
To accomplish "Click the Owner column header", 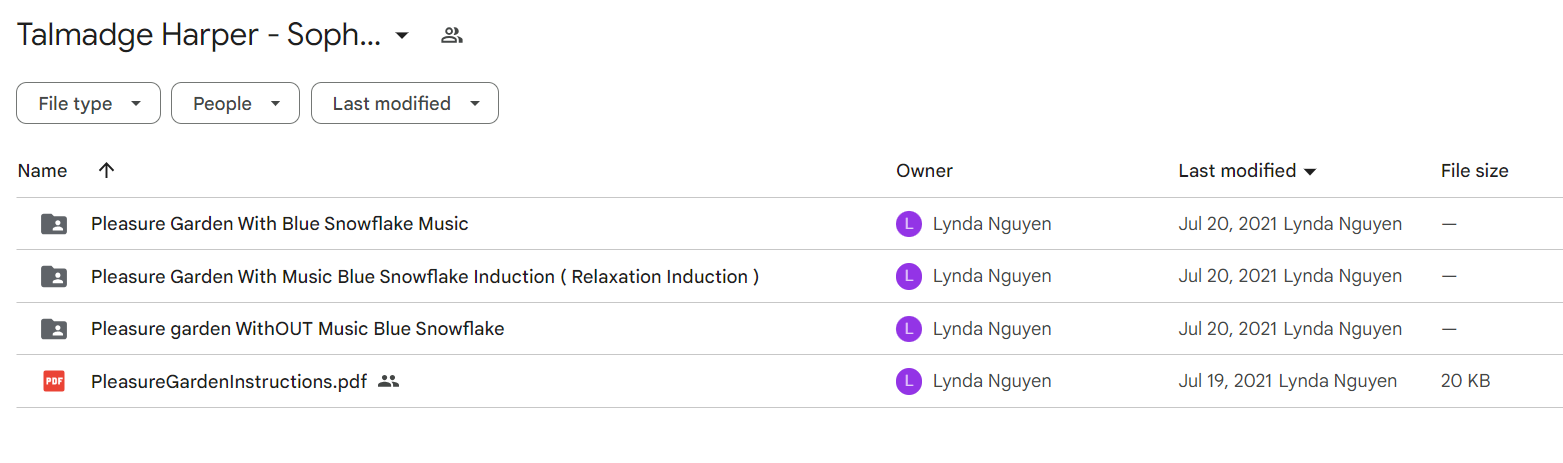I will (924, 171).
